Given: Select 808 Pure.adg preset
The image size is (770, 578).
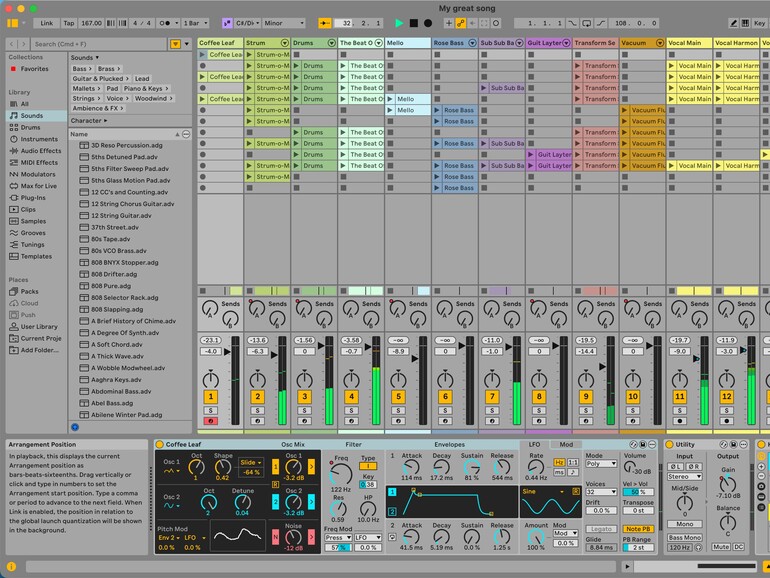Looking at the screenshot, I should [110, 286].
